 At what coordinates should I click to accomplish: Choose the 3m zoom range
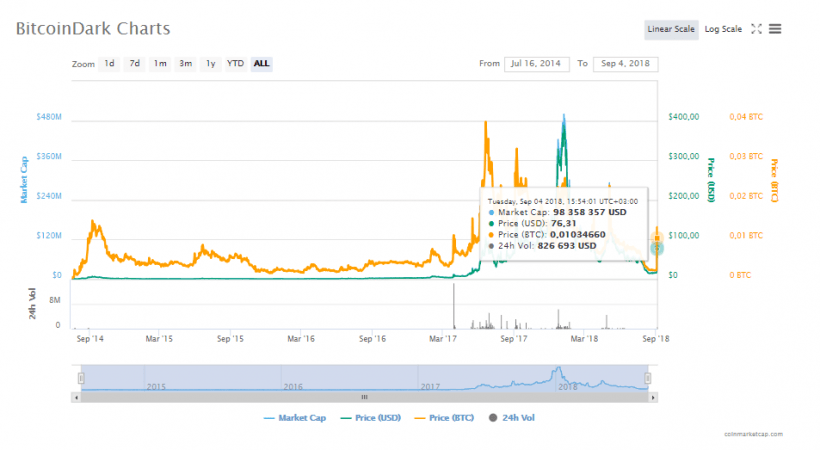(x=185, y=64)
